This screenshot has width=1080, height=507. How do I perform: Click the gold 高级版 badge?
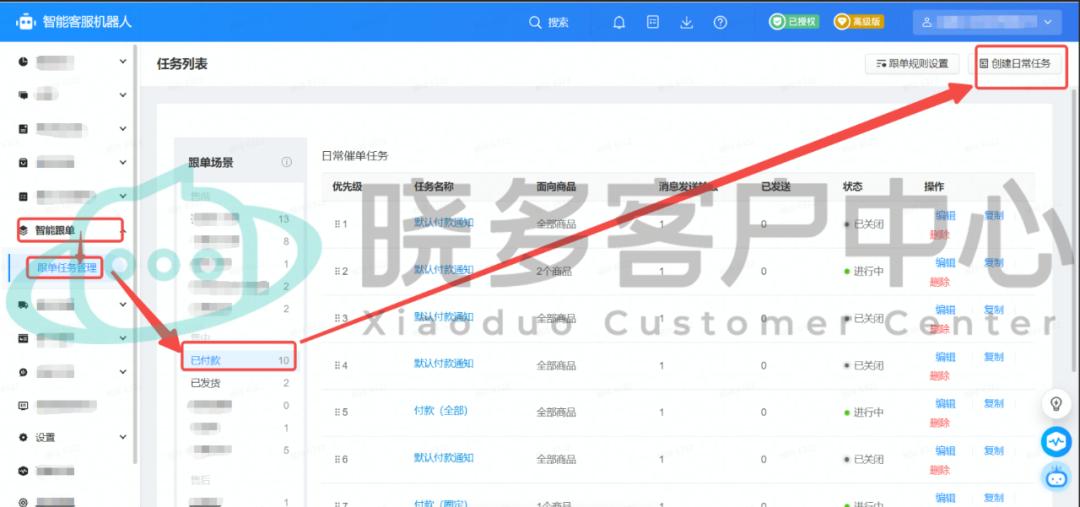[859, 22]
